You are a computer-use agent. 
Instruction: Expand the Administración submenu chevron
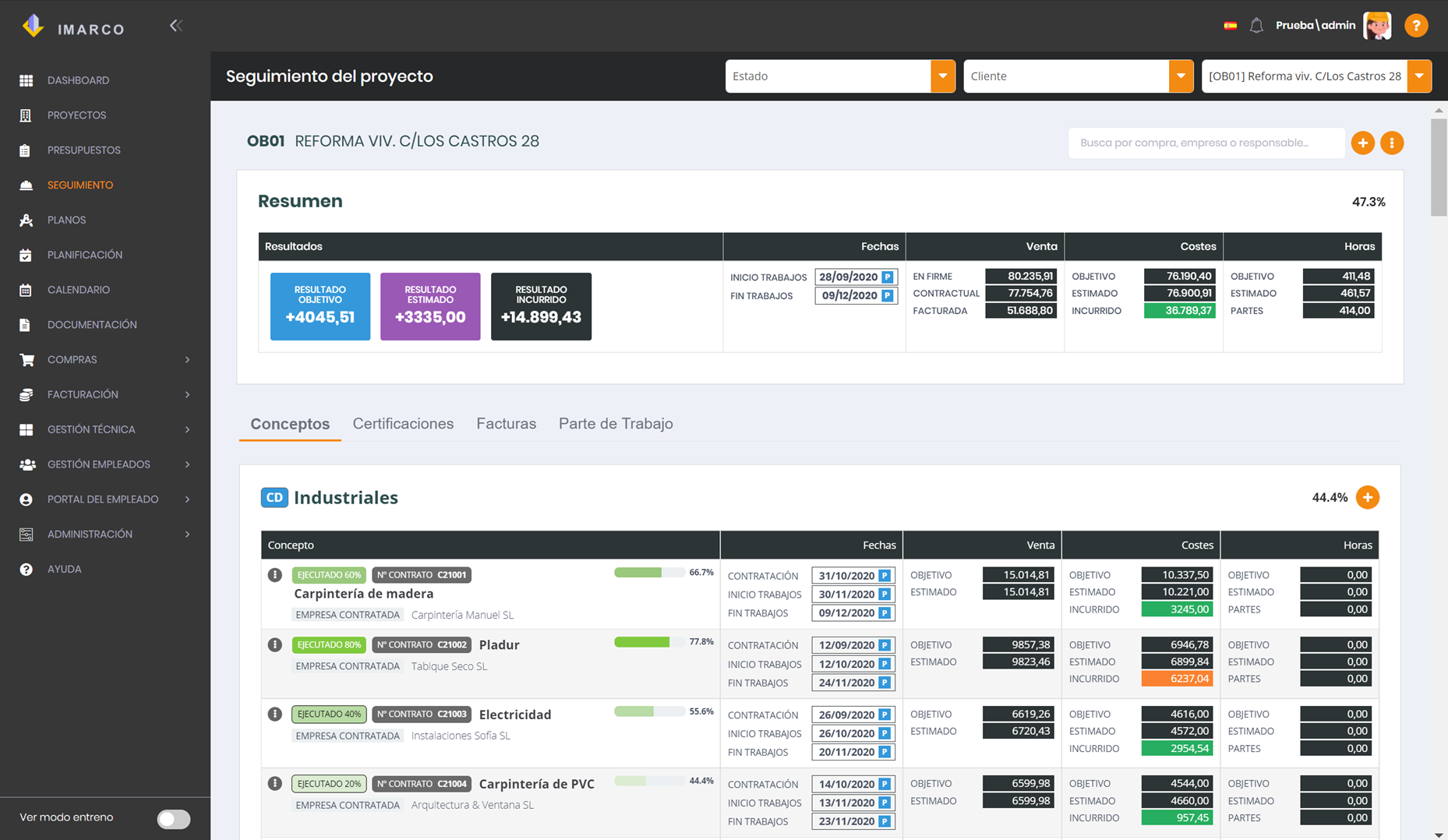(188, 534)
